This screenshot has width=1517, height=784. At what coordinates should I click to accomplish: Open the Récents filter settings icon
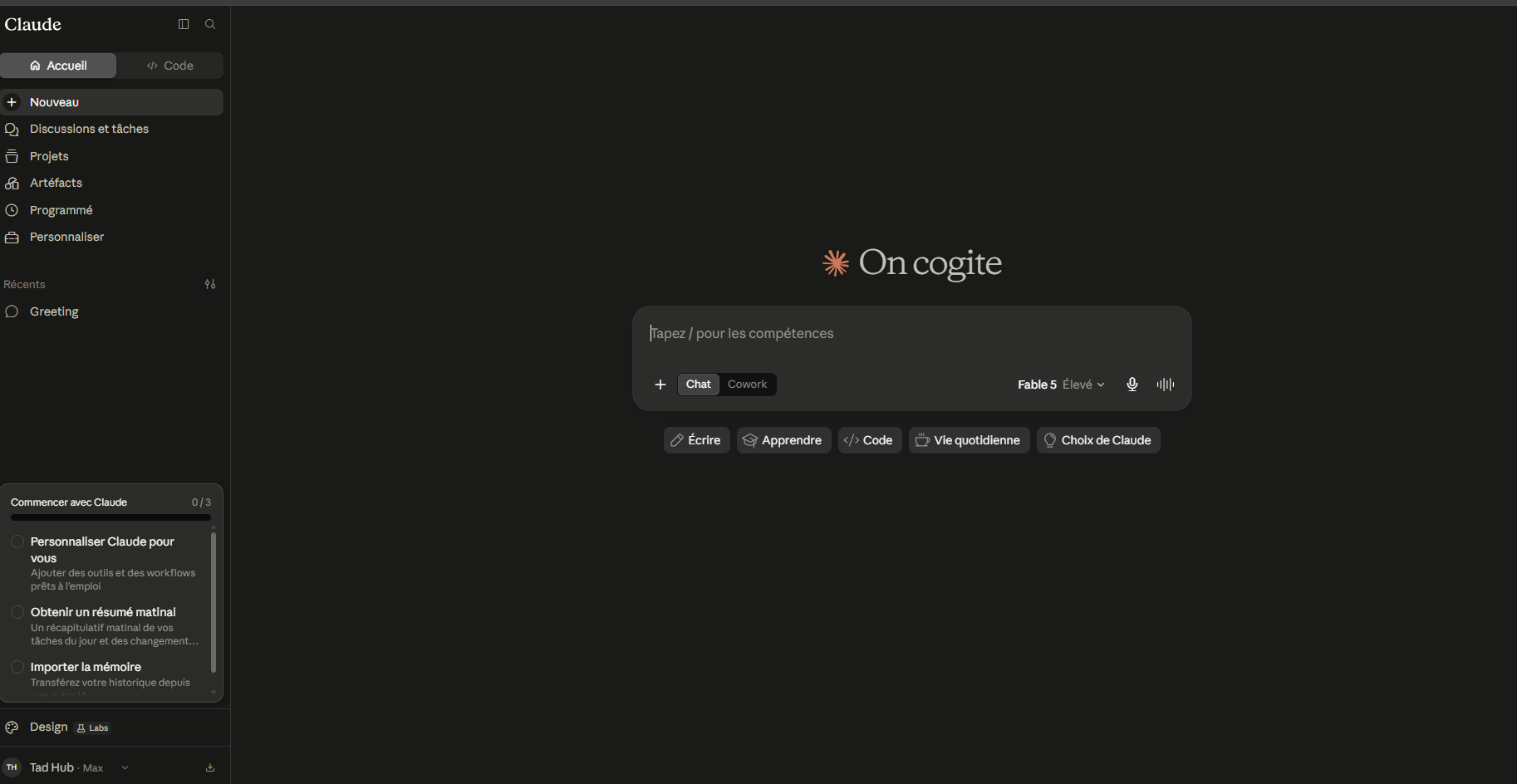pyautogui.click(x=210, y=284)
